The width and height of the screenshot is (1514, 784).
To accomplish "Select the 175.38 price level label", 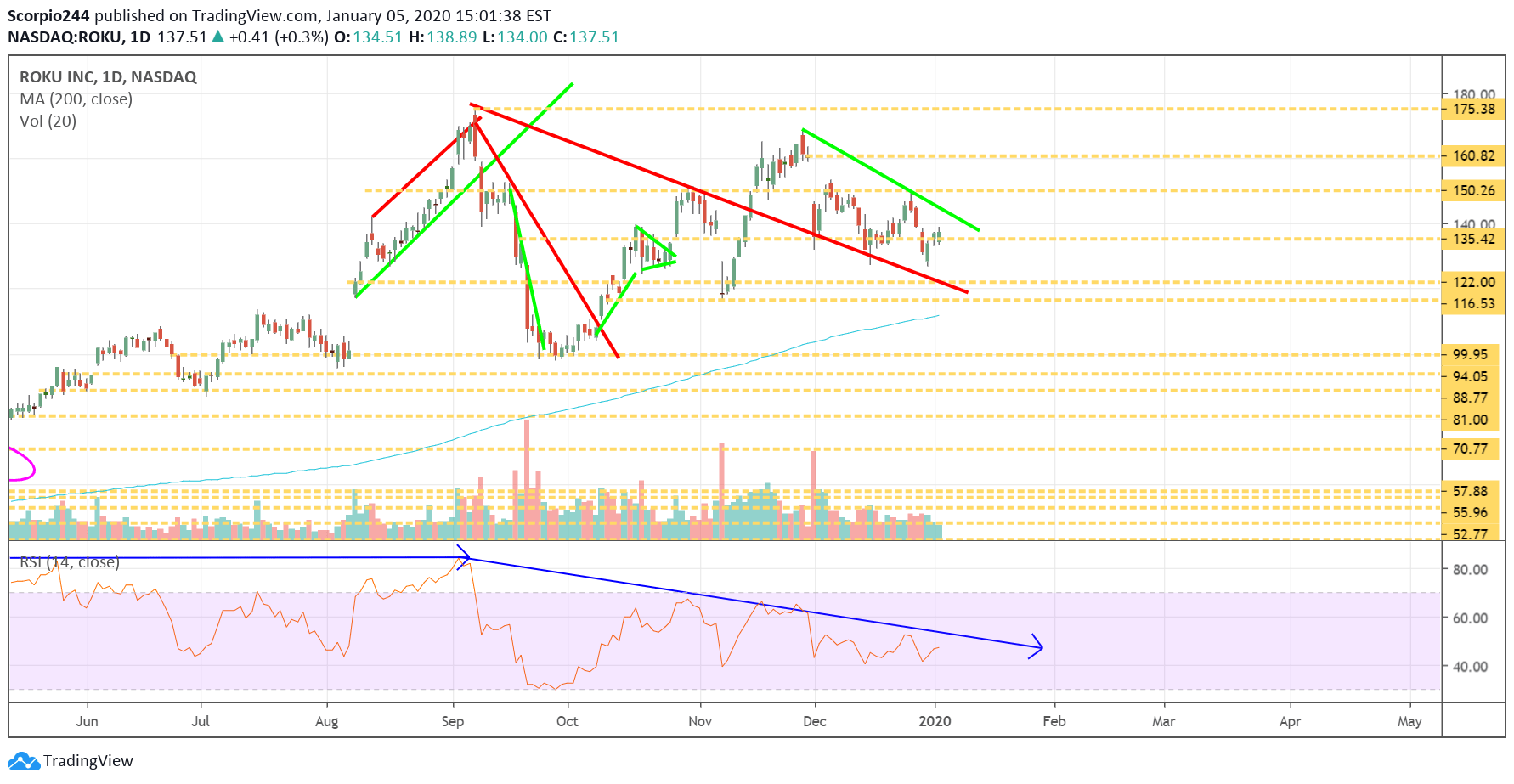I will (x=1473, y=109).
